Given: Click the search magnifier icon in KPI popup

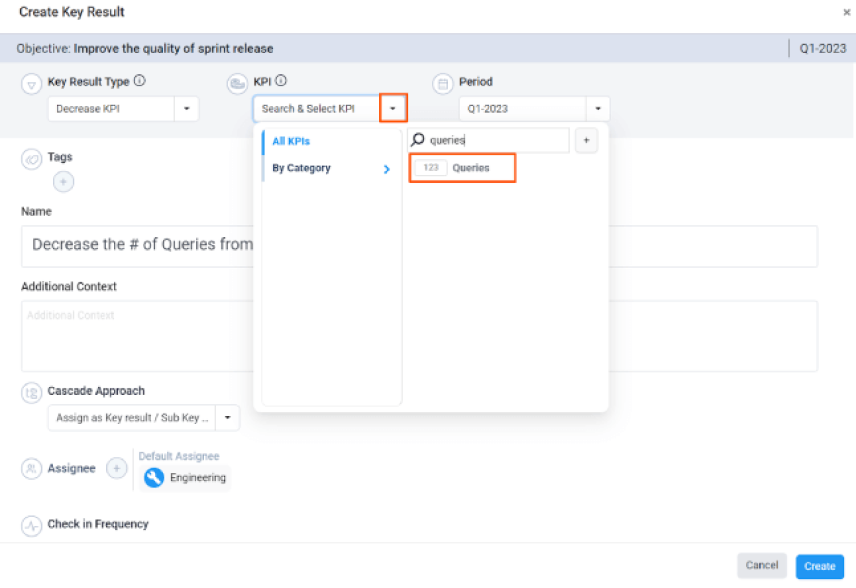Looking at the screenshot, I should coord(418,140).
